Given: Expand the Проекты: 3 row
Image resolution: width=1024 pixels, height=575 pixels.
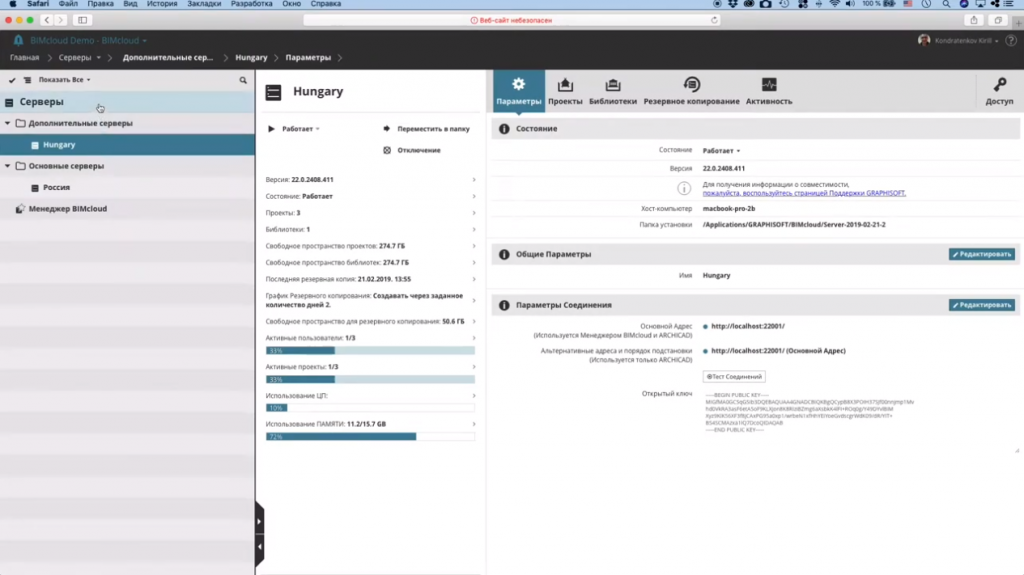Looking at the screenshot, I should [370, 213].
